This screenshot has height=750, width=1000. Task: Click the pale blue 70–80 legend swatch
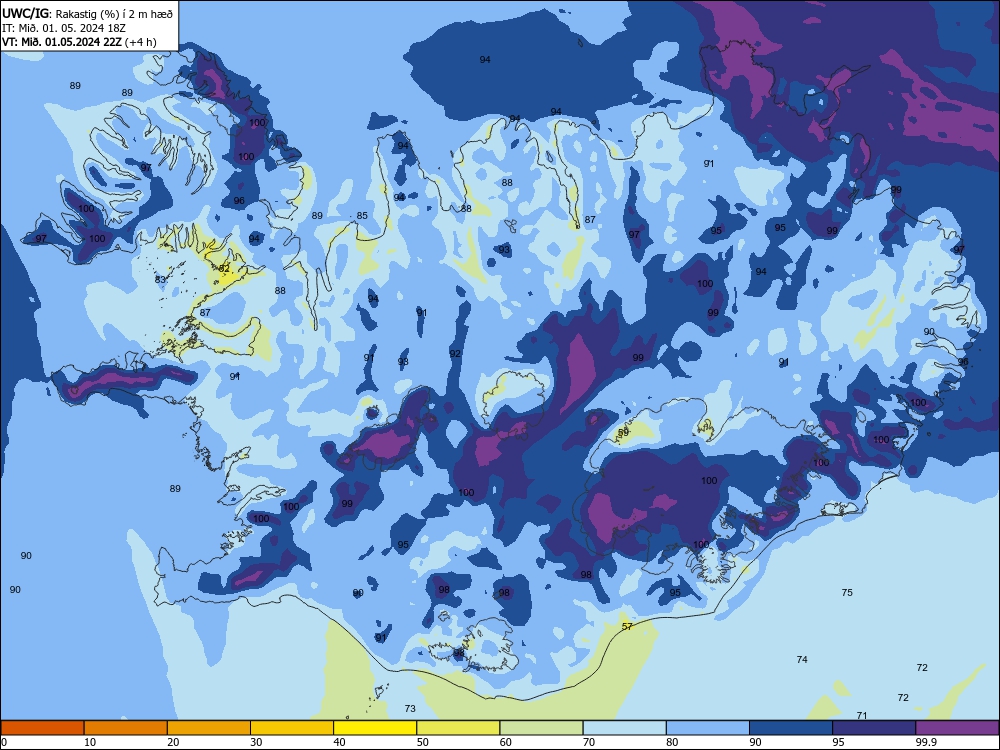625,728
